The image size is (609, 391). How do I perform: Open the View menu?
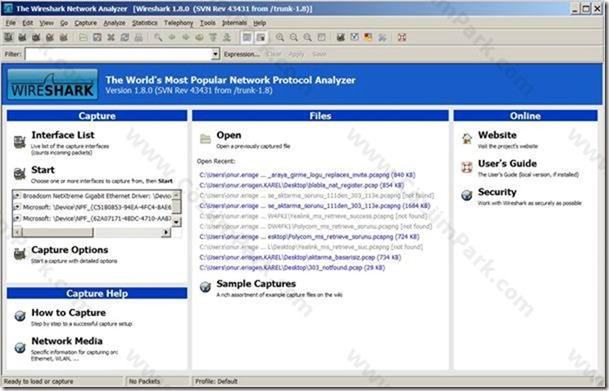coord(47,23)
